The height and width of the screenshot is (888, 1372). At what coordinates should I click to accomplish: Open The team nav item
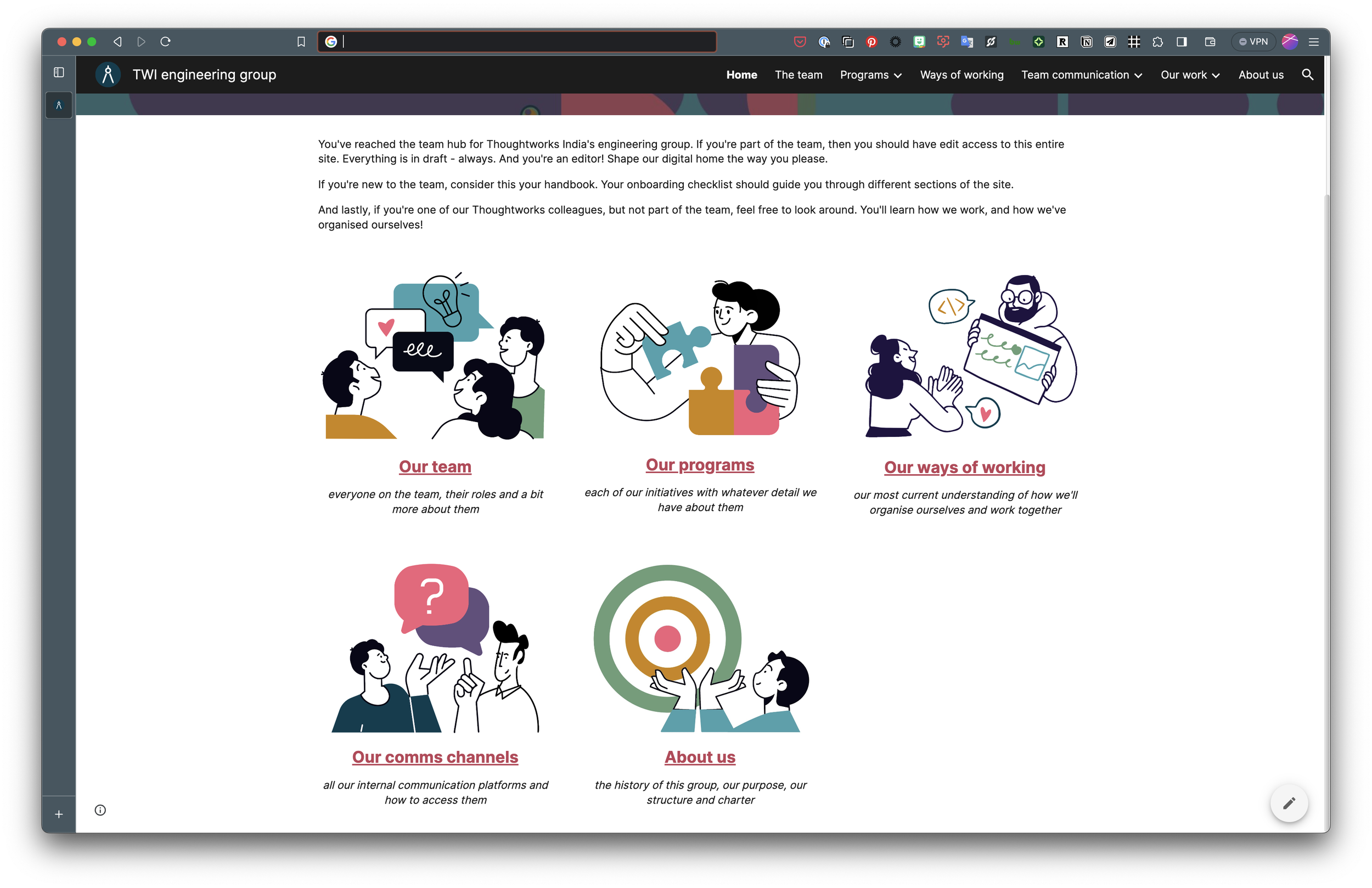click(799, 75)
